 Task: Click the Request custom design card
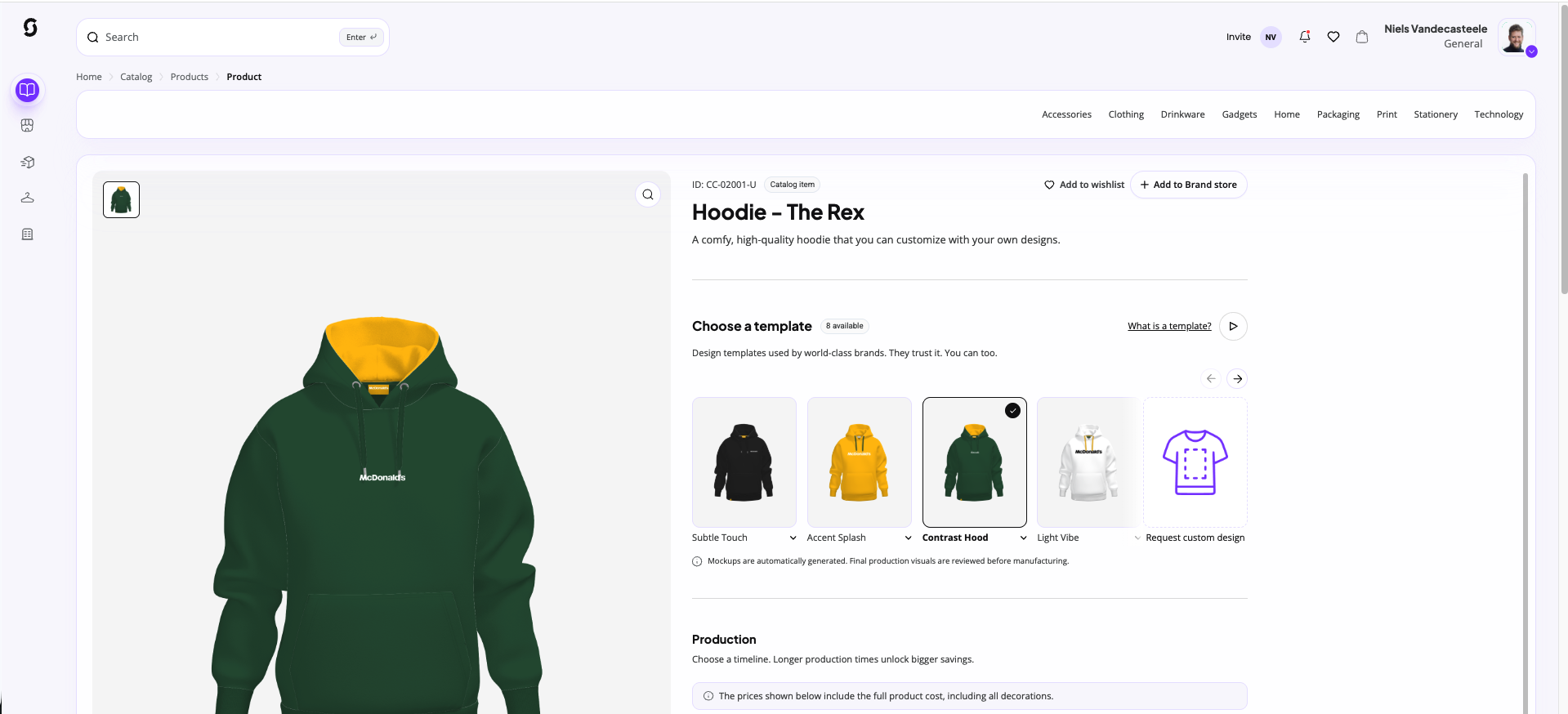pyautogui.click(x=1195, y=462)
